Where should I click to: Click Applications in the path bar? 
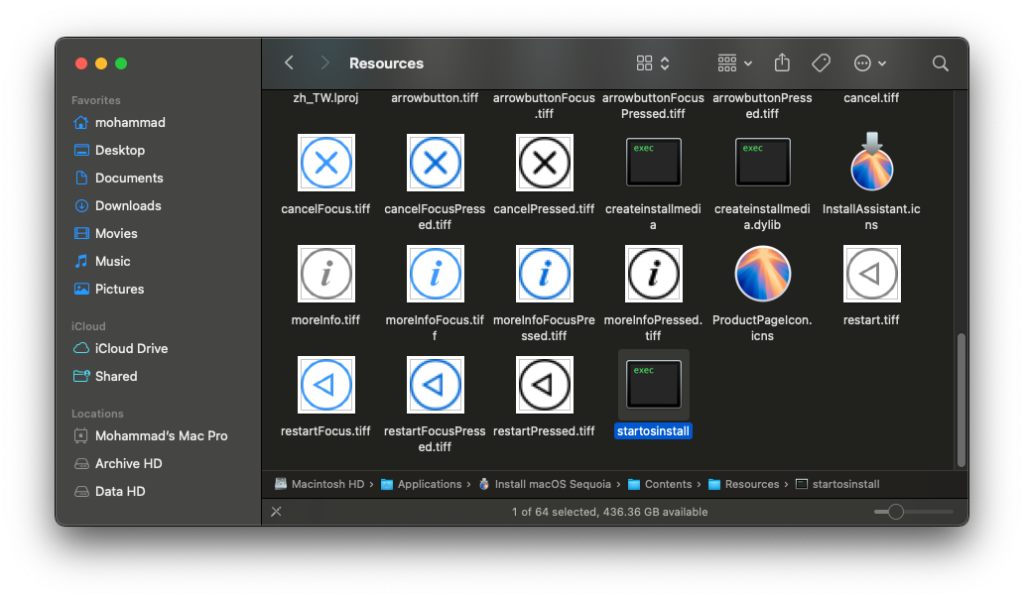click(429, 484)
